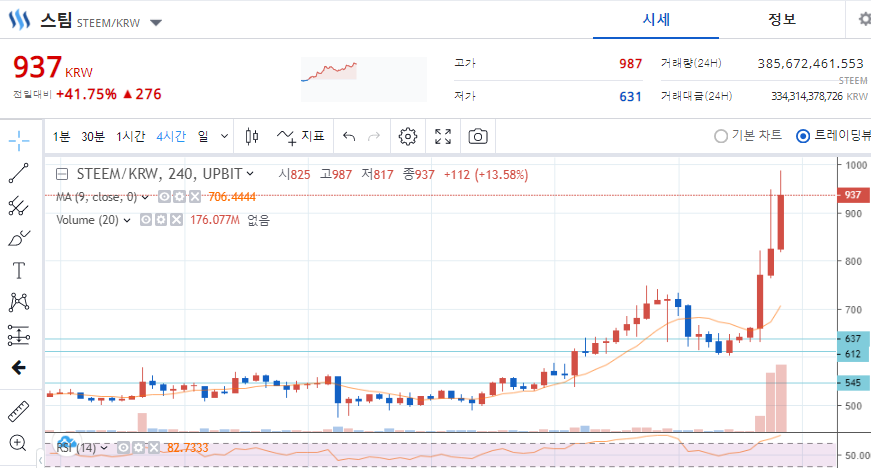Open page settings gear at top right

[864, 19]
